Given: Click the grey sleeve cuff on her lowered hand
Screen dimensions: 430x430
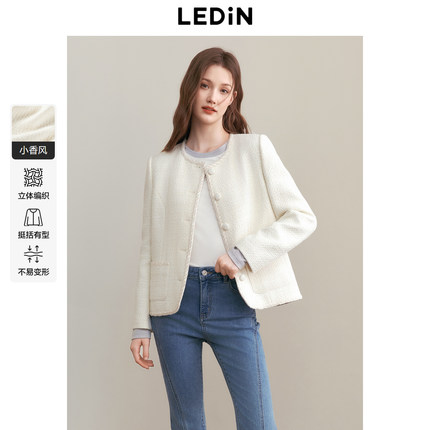Looking at the screenshot, I should click(x=142, y=334).
